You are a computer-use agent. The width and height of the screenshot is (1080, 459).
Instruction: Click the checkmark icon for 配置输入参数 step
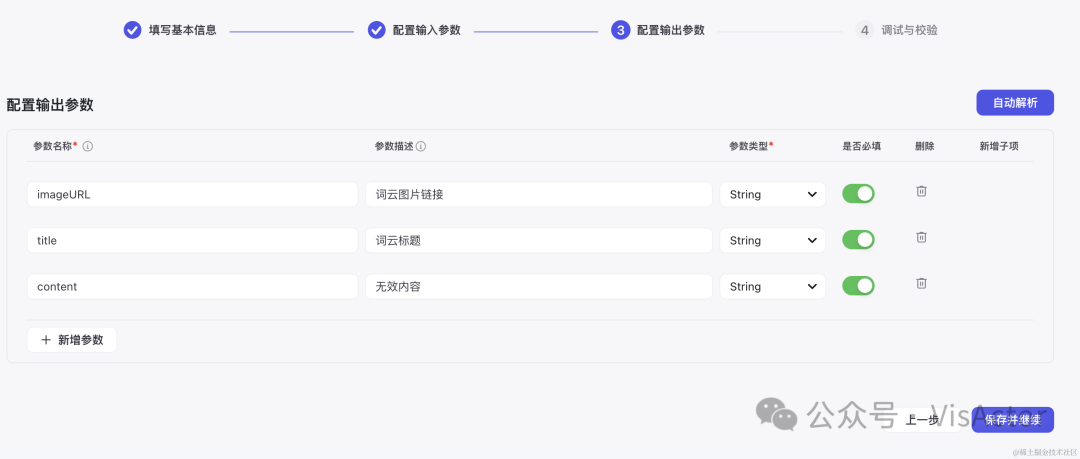[376, 30]
